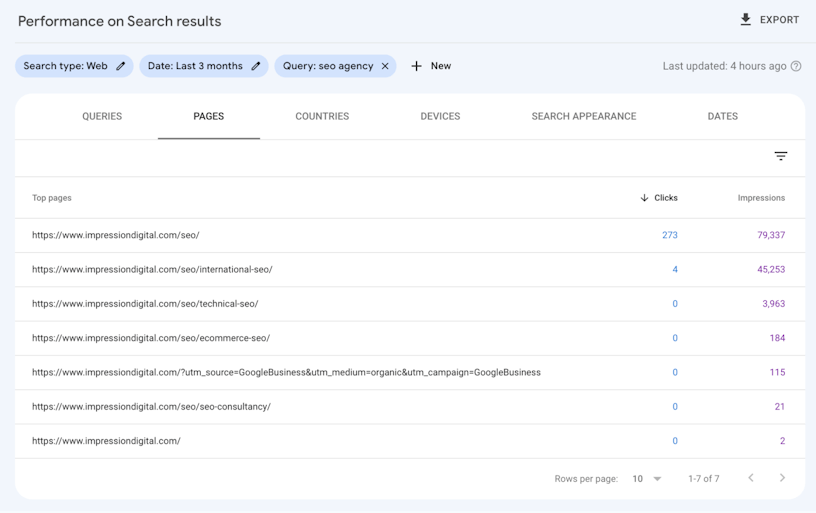This screenshot has width=816, height=513.
Task: Go to the previous page arrow
Action: coord(751,478)
